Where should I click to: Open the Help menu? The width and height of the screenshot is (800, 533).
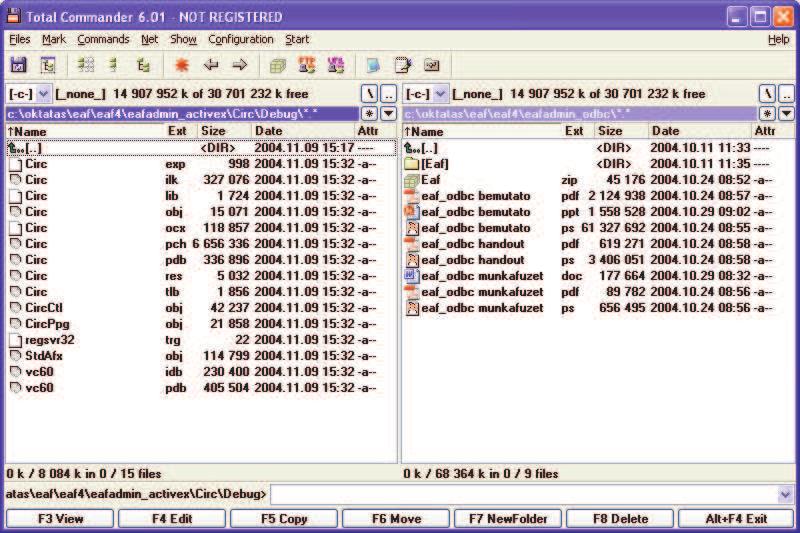point(779,39)
